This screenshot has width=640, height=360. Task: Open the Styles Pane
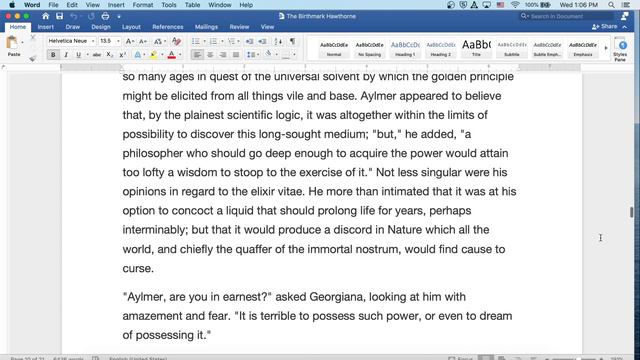click(620, 49)
